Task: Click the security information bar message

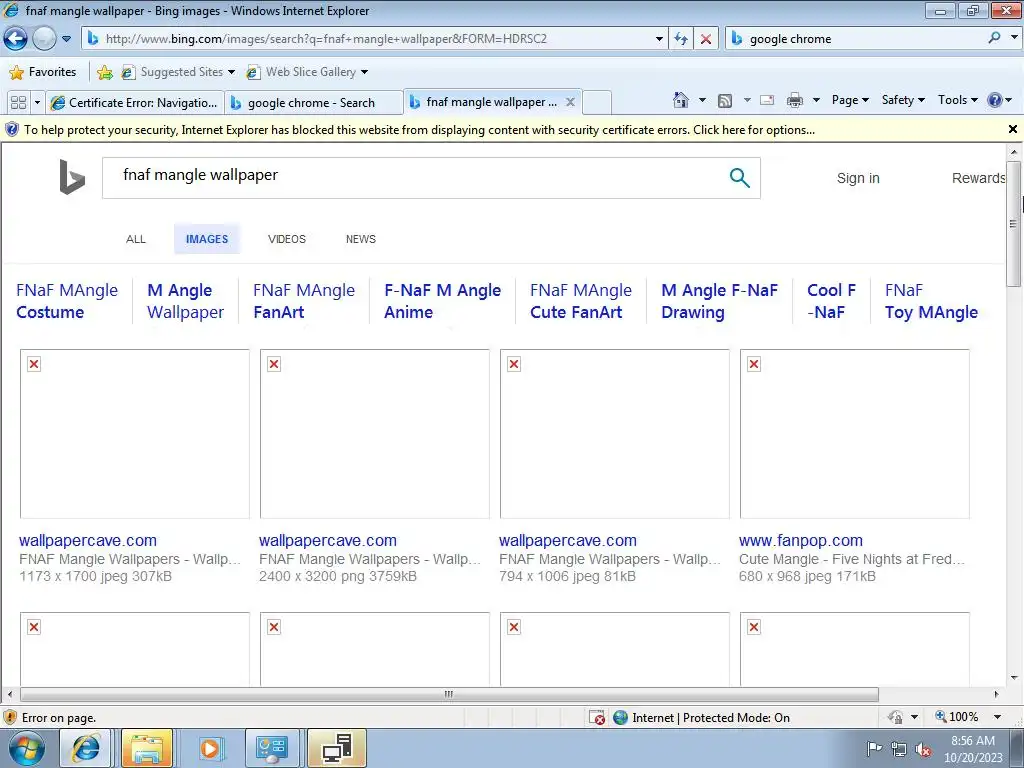Action: click(419, 130)
